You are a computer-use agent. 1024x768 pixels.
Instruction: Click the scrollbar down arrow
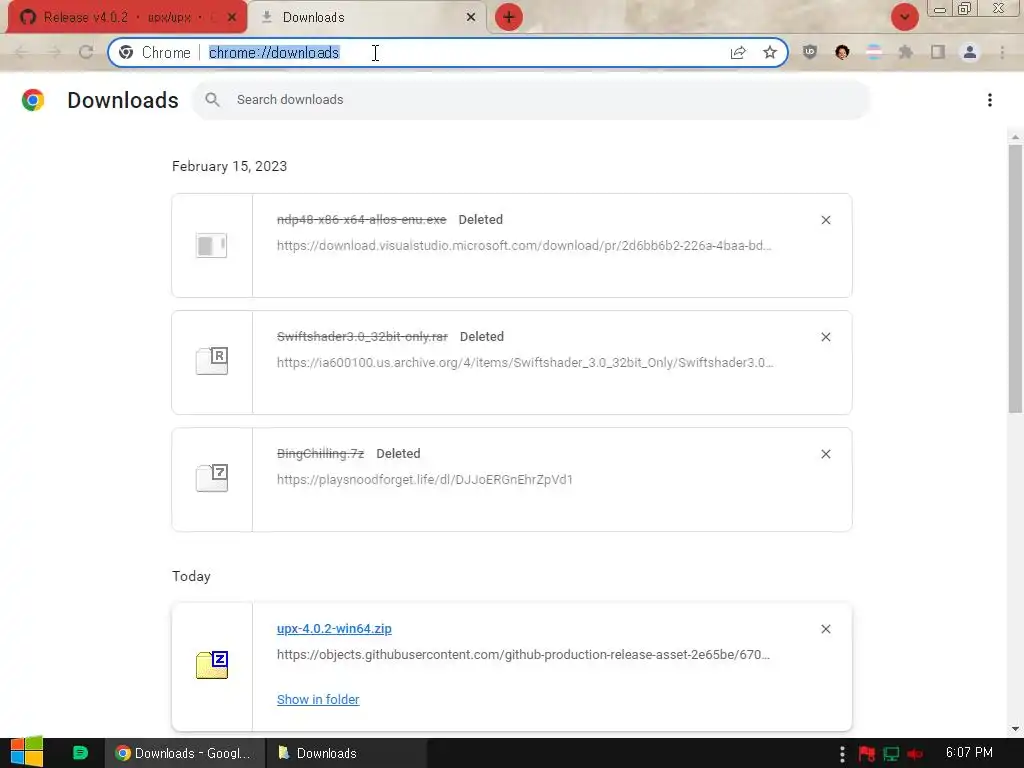coord(1015,728)
